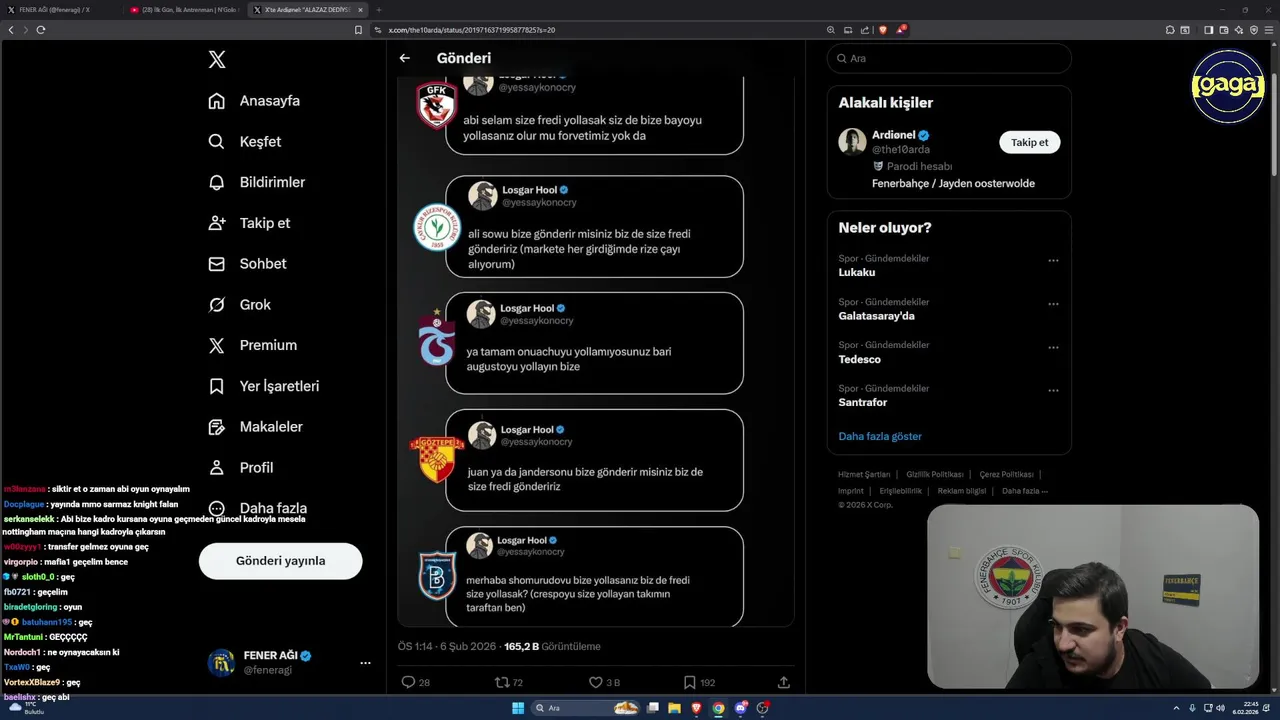Screen dimensions: 1280x720
Task: Click Galatasaray'da trending topic
Action: click(x=876, y=316)
